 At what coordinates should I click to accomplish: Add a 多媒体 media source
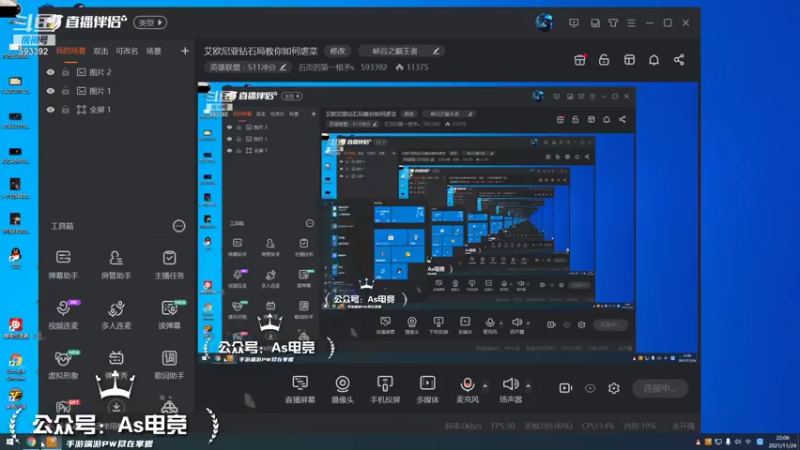coord(428,389)
